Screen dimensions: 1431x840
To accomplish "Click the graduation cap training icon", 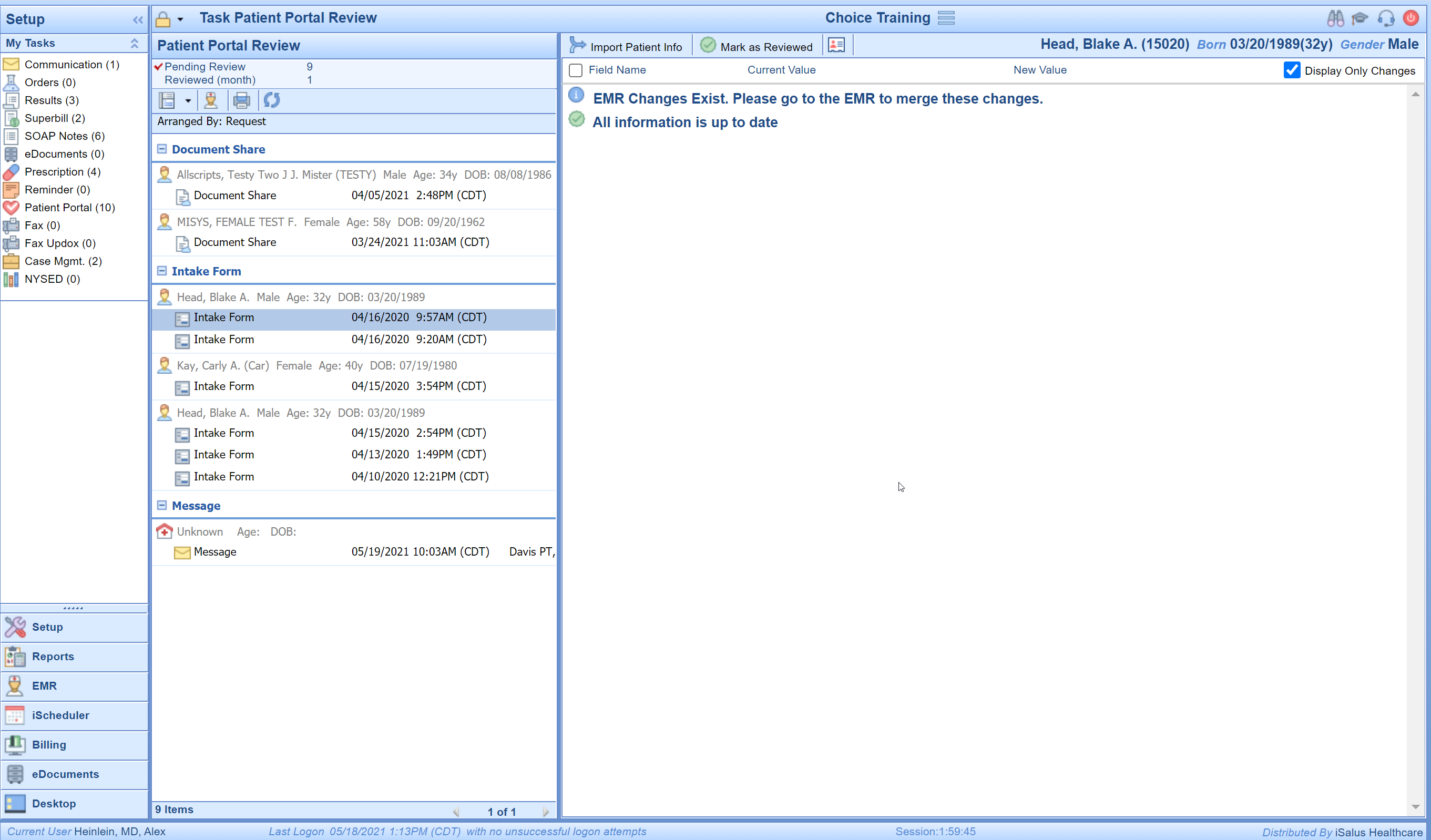I will coord(1360,18).
